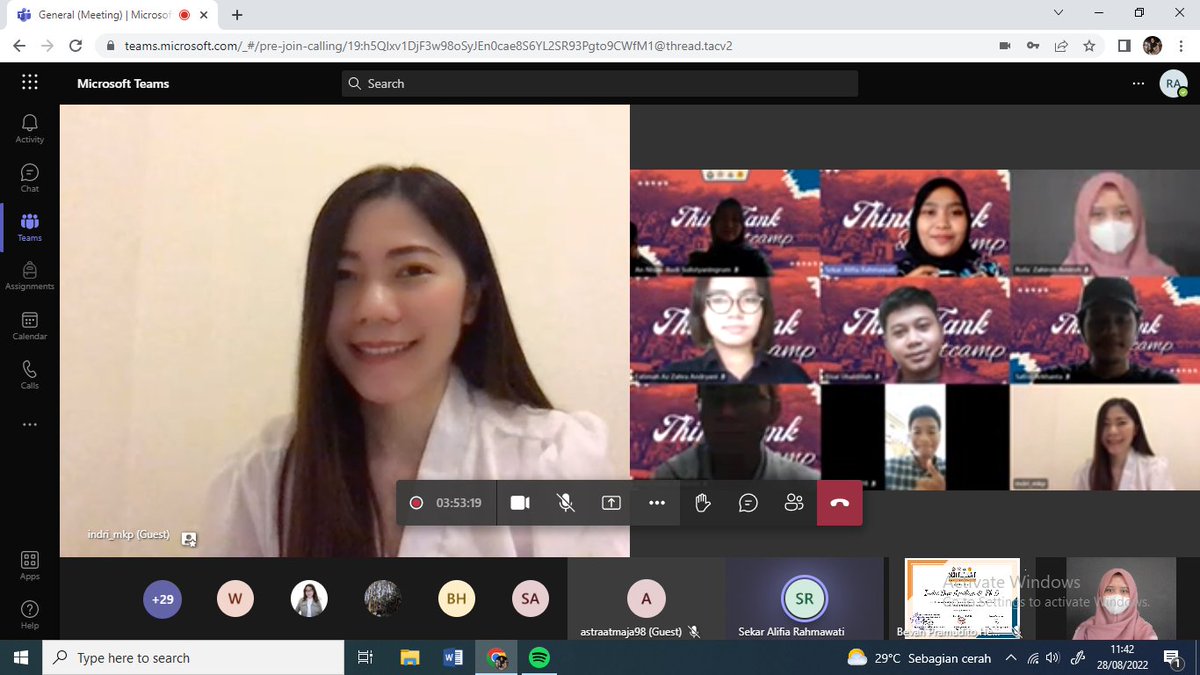
Task: Show participants list
Action: pos(794,503)
